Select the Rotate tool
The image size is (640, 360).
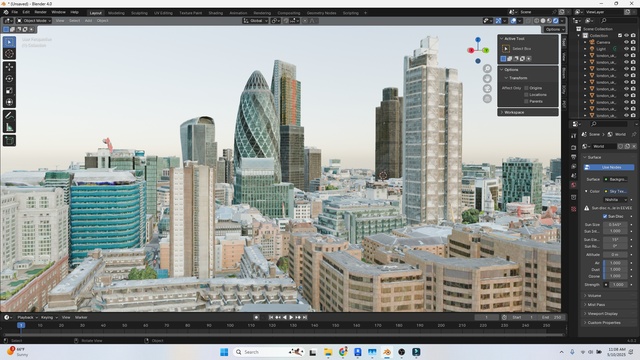9,79
